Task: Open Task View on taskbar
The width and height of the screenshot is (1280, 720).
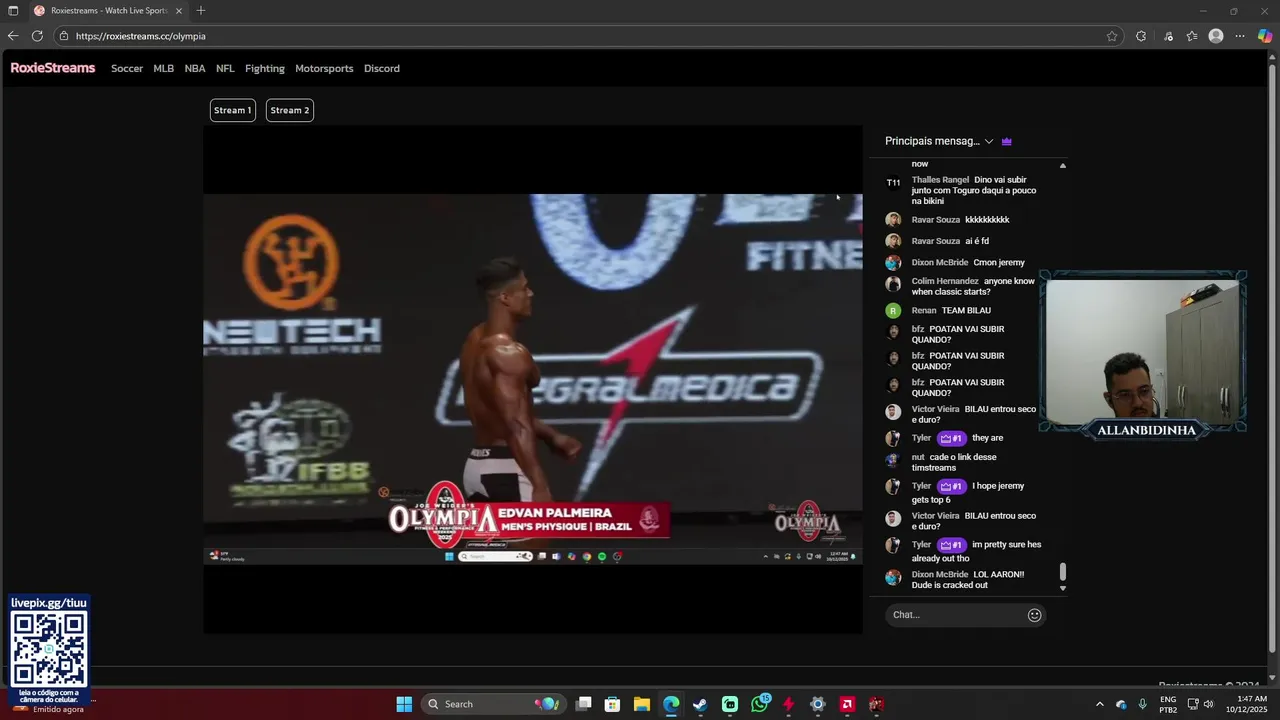Action: 584,704
